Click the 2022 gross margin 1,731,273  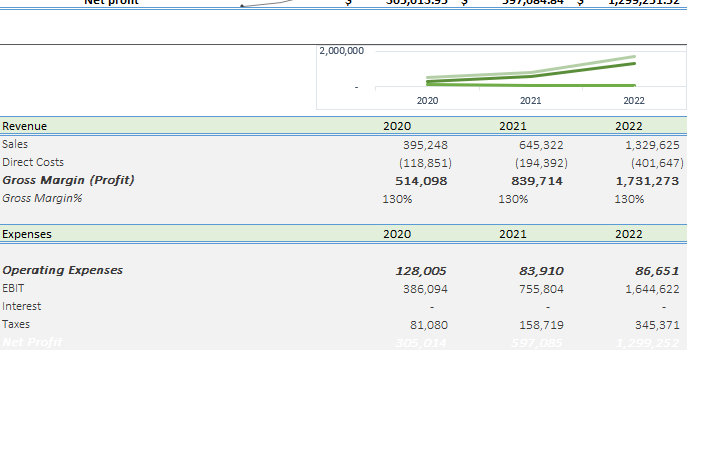click(647, 181)
